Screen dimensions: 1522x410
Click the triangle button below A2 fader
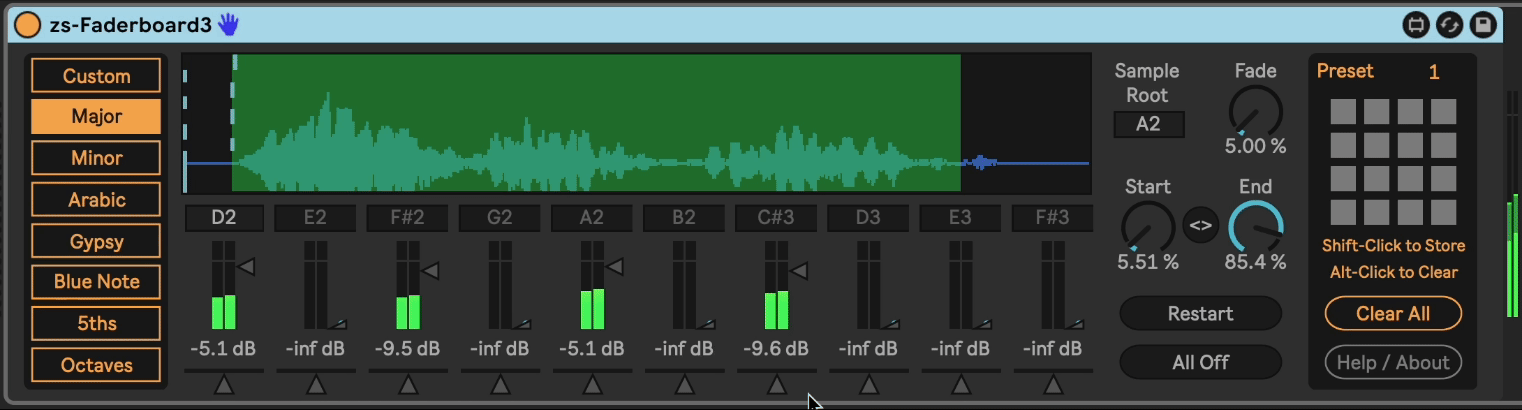coord(592,384)
